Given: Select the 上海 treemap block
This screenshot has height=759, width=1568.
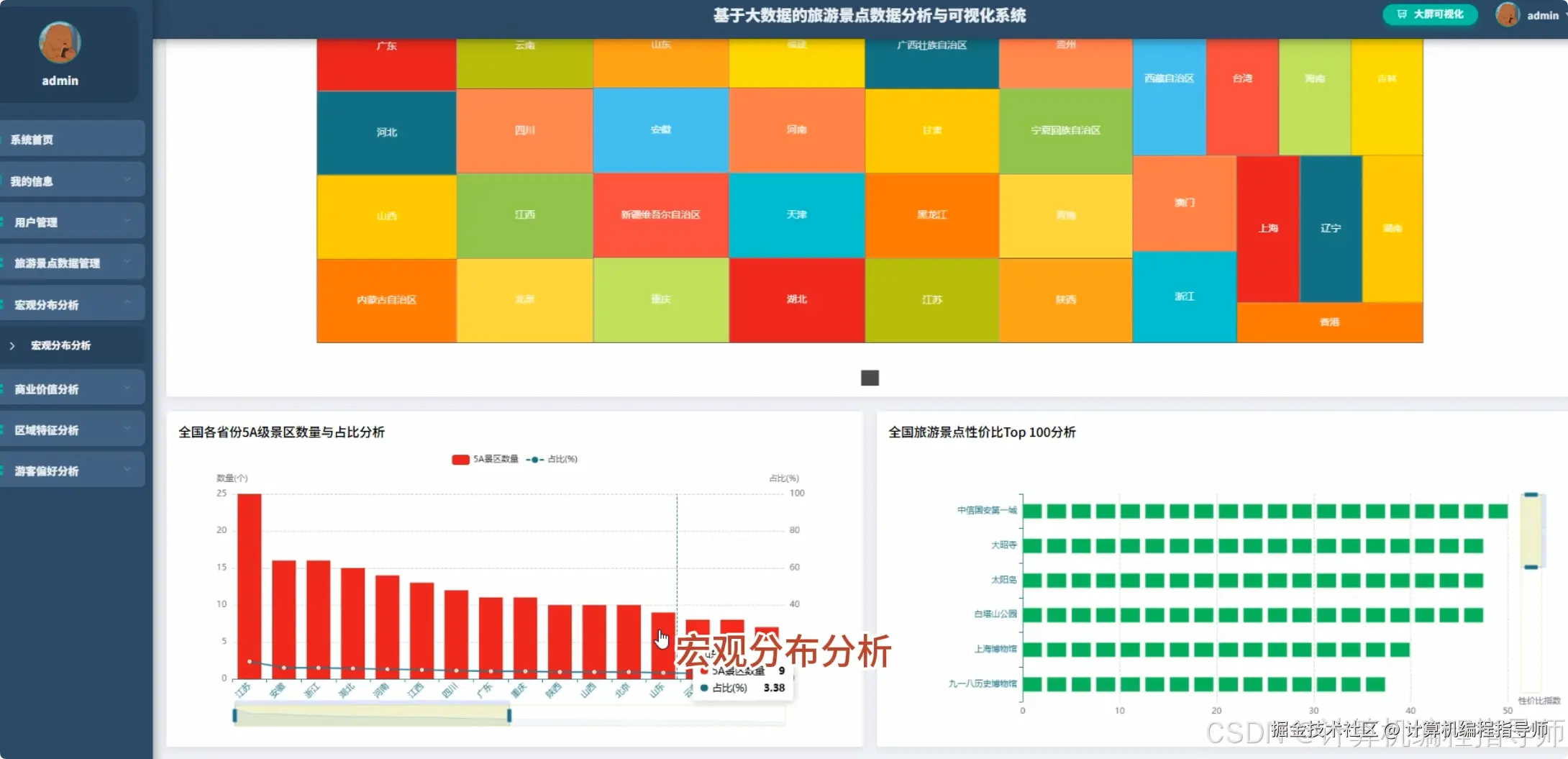Looking at the screenshot, I should (x=1268, y=228).
